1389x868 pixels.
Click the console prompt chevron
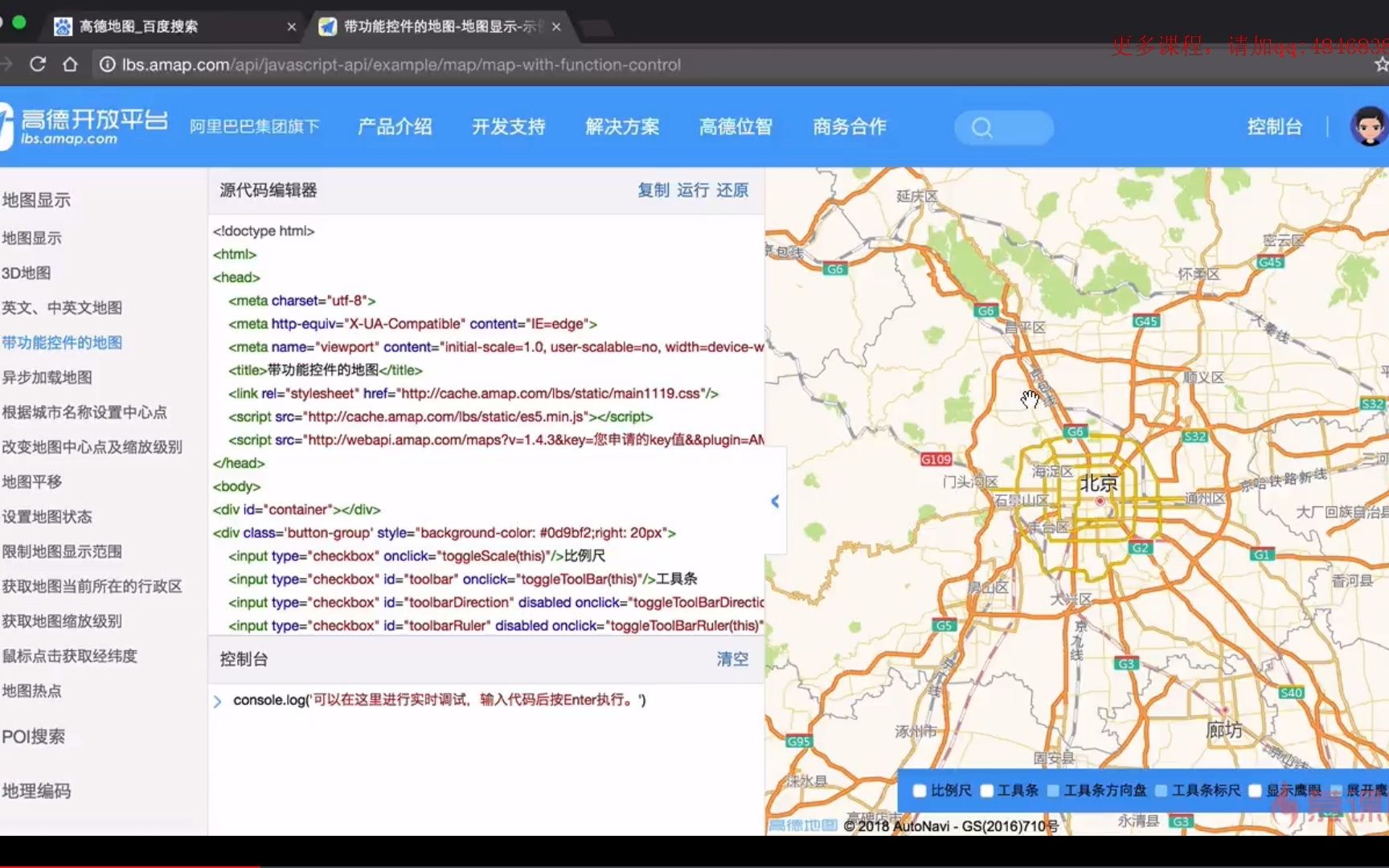click(x=217, y=701)
